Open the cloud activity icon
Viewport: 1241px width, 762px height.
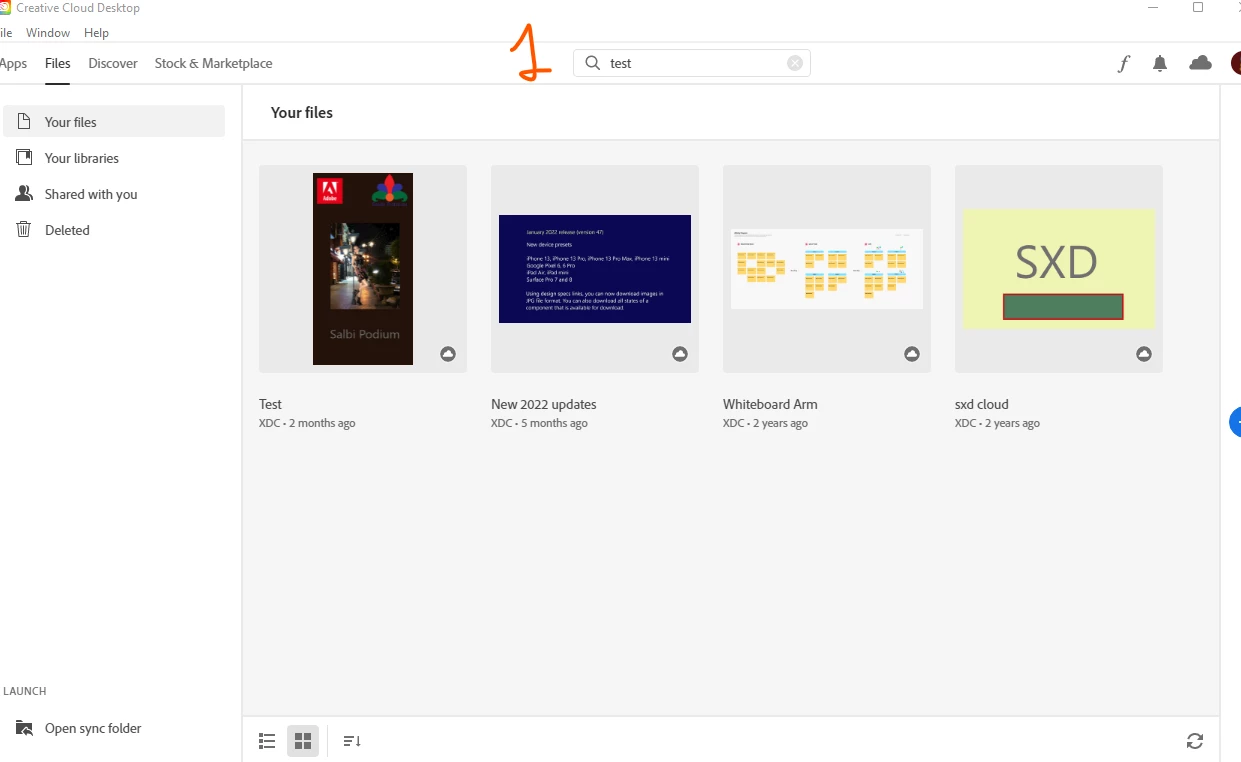(x=1200, y=63)
